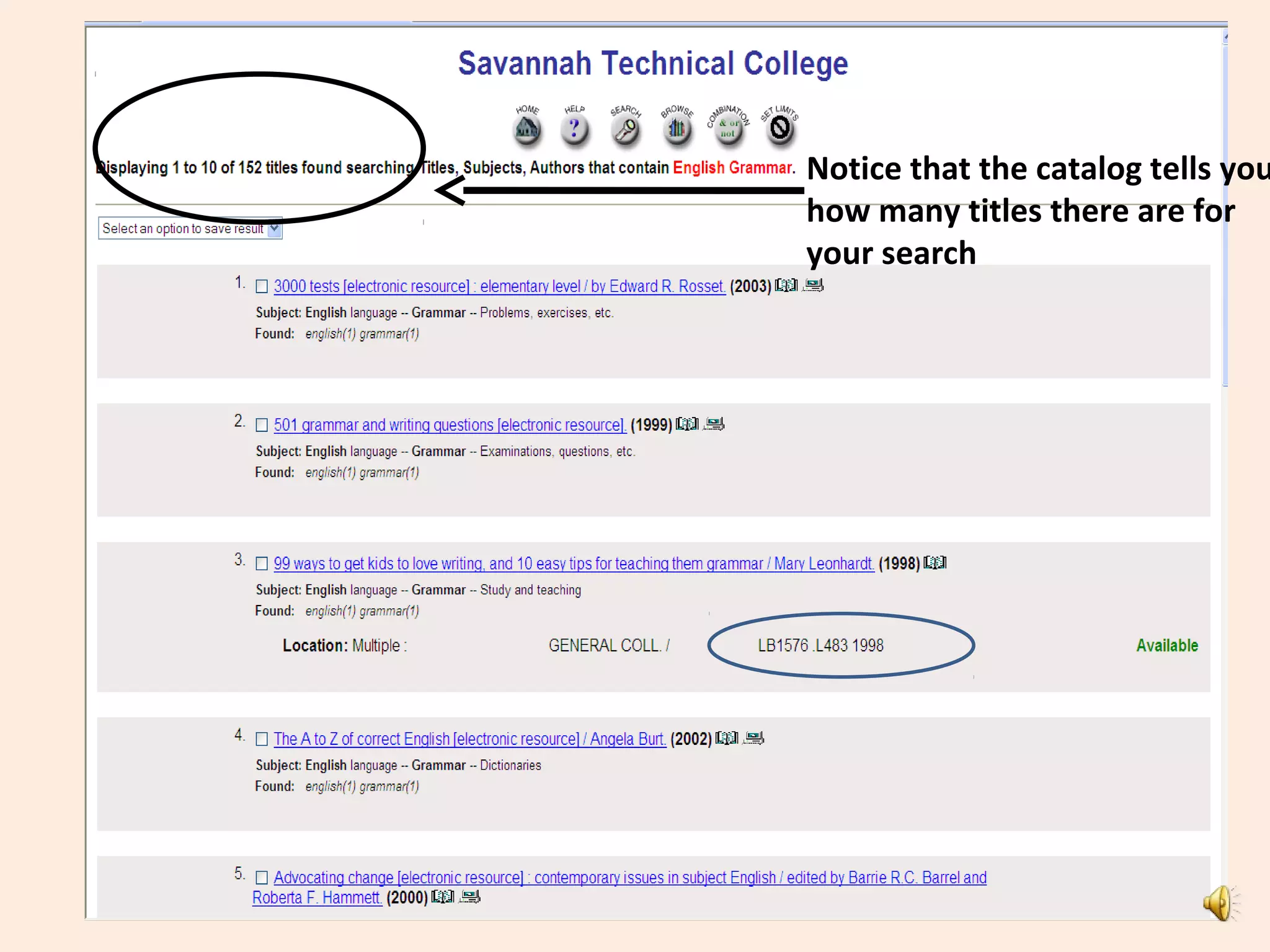Click book icon beside 99 ways result

click(x=935, y=563)
